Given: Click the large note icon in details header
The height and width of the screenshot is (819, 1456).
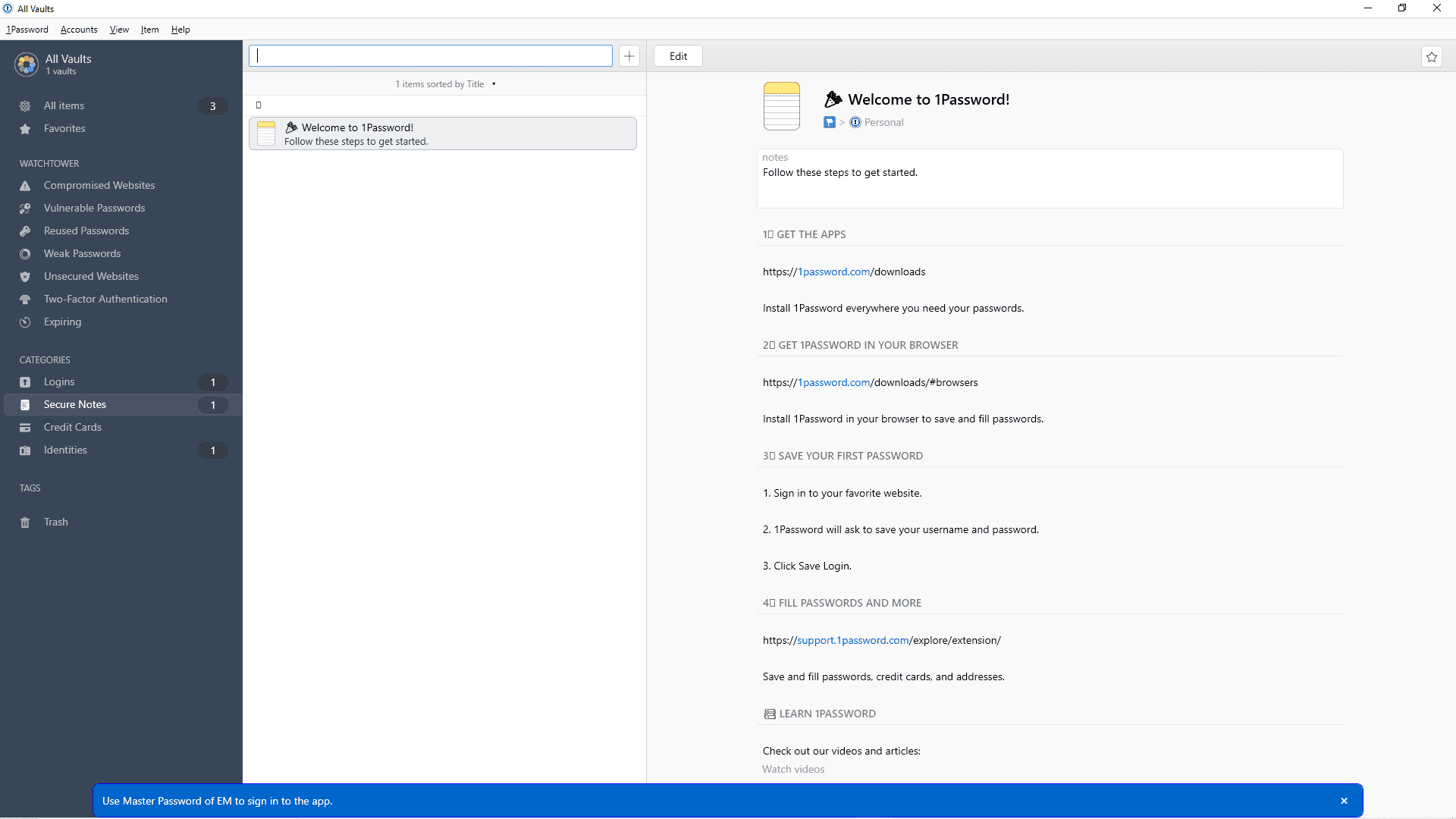Looking at the screenshot, I should pyautogui.click(x=782, y=106).
